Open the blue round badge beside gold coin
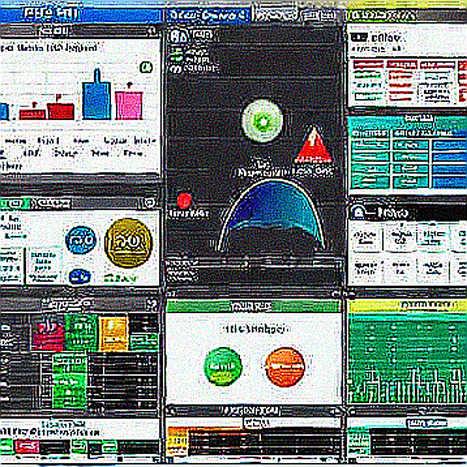Image resolution: width=467 pixels, height=467 pixels. (81, 240)
